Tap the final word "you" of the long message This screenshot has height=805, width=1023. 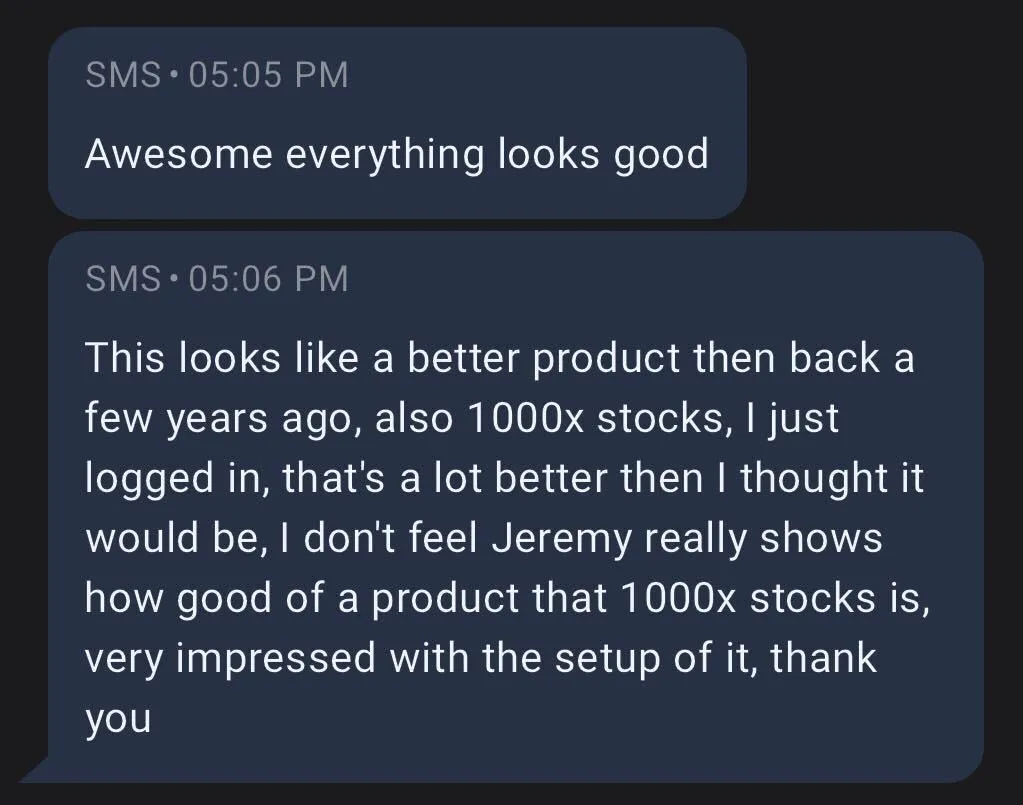point(118,720)
